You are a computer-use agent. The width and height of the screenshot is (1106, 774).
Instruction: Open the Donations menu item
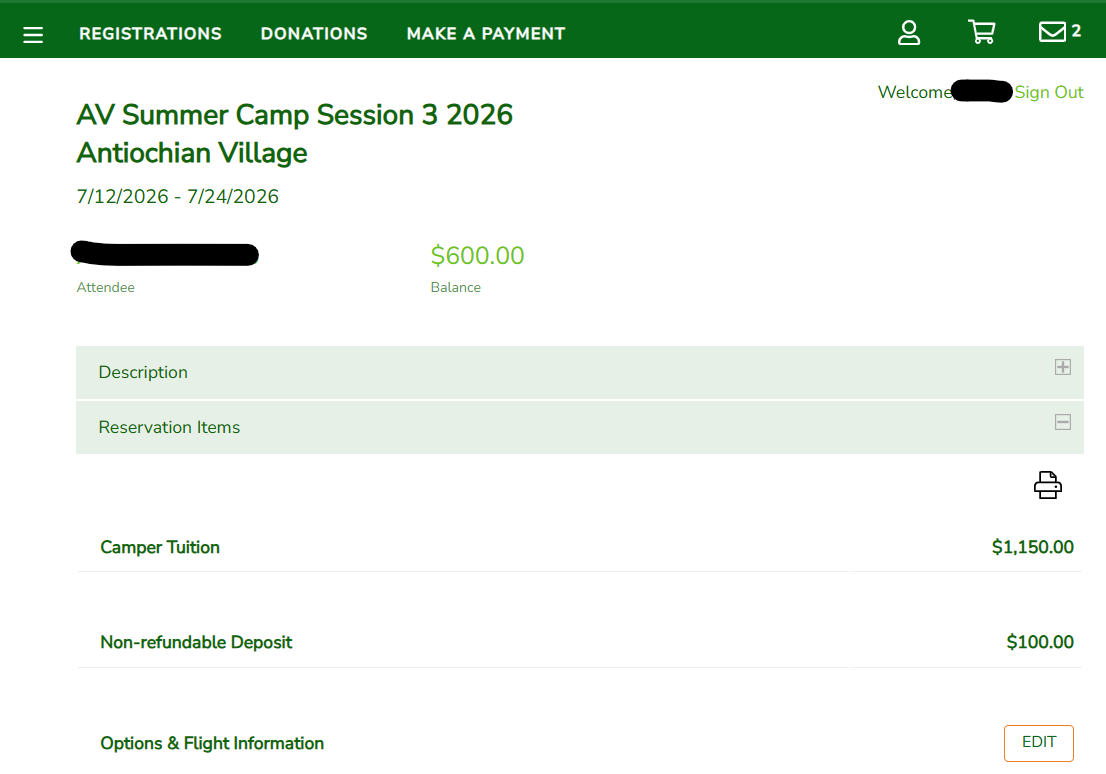pos(314,34)
